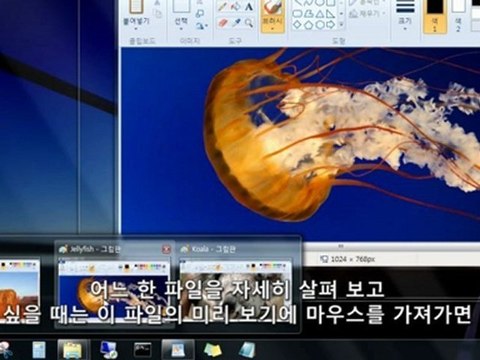Image resolution: width=480 pixels, height=360 pixels.
Task: Click the Jellyfish - 그림판 preview title
Action: (95, 249)
